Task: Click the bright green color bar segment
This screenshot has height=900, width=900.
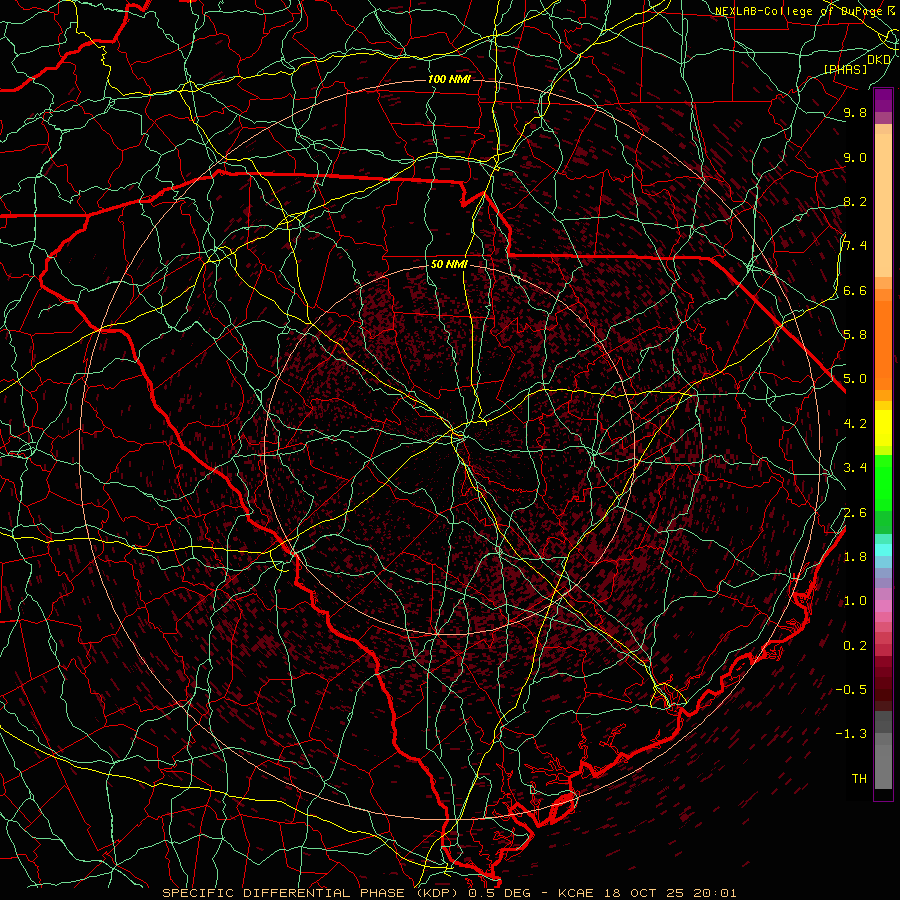Action: (883, 483)
